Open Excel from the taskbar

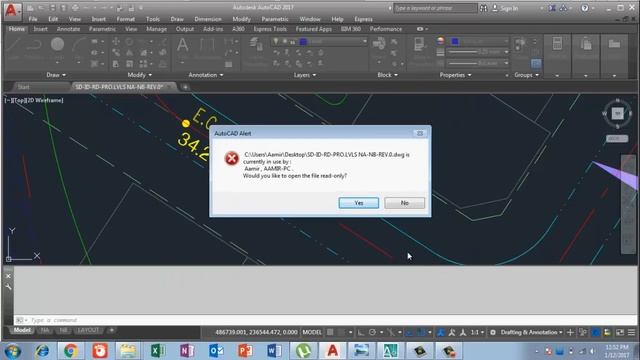tap(157, 351)
